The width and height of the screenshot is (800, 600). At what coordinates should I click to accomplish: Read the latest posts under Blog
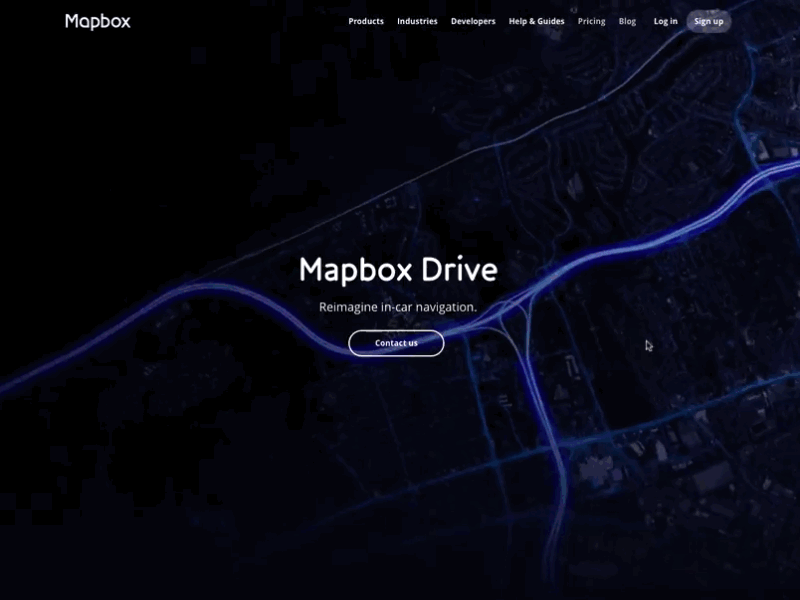point(627,20)
